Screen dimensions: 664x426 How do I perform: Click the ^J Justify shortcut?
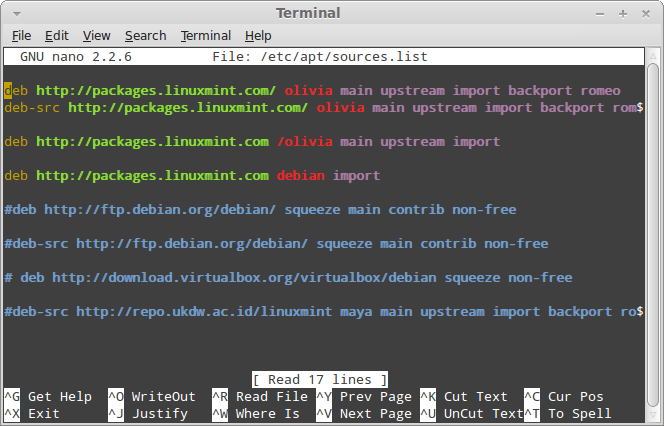148,413
